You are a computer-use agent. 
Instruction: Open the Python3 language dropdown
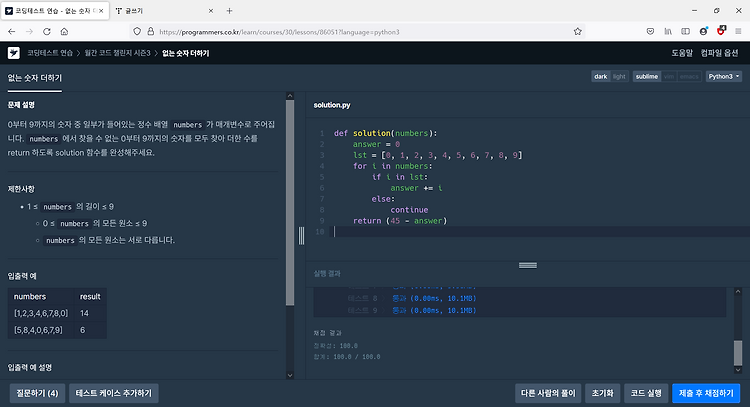(724, 77)
